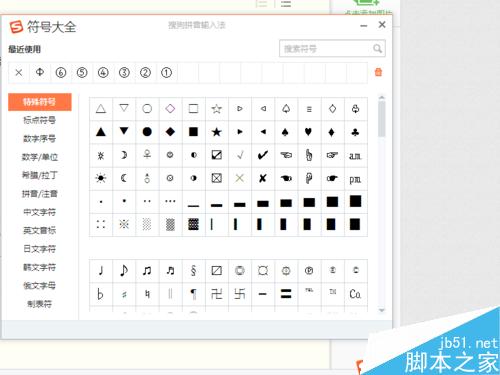This screenshot has height=375, width=500.
Task: Insert hollow triangle △ symbol
Action: (x=101, y=109)
